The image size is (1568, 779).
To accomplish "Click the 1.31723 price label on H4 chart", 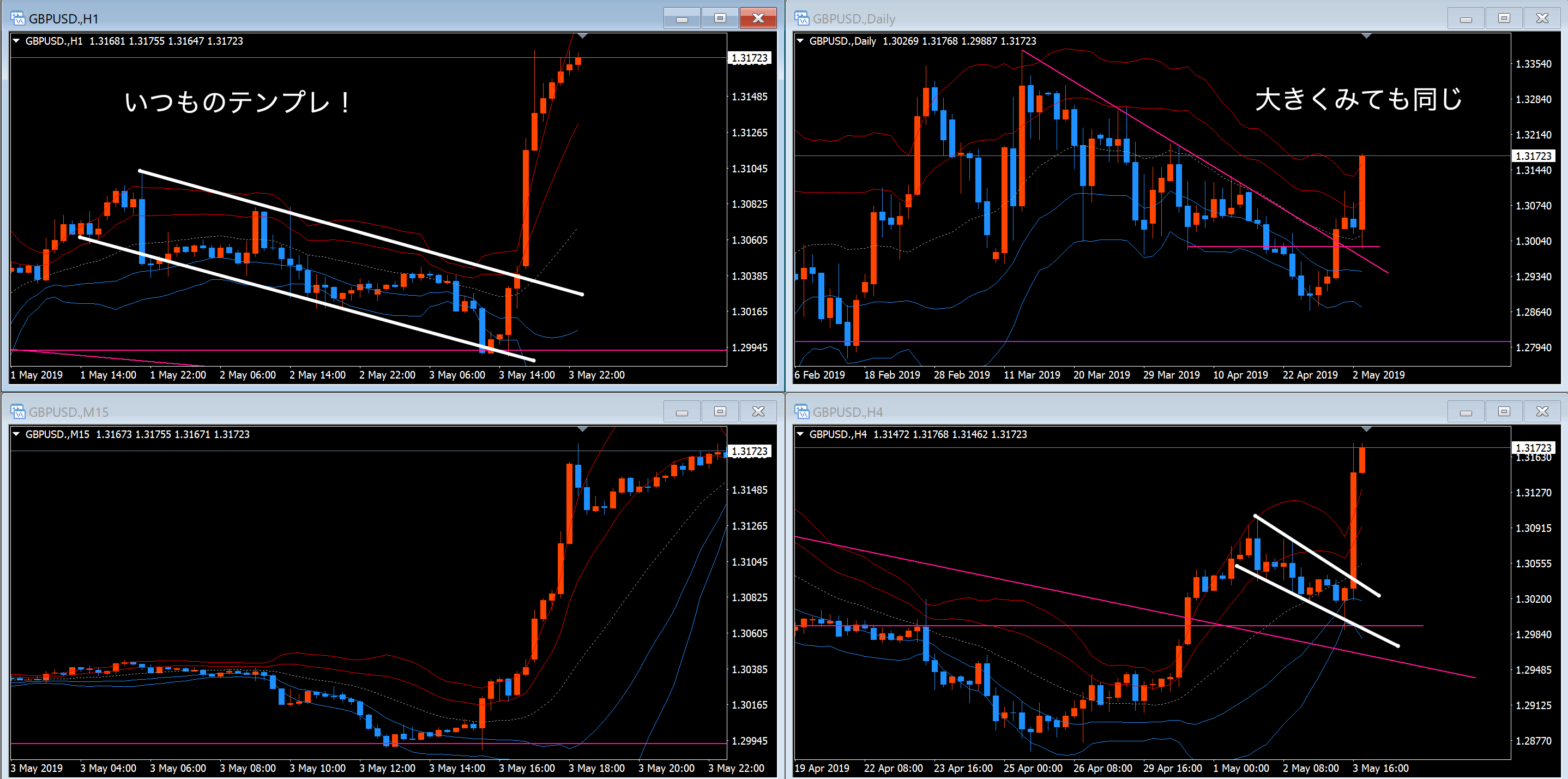I will (1533, 448).
